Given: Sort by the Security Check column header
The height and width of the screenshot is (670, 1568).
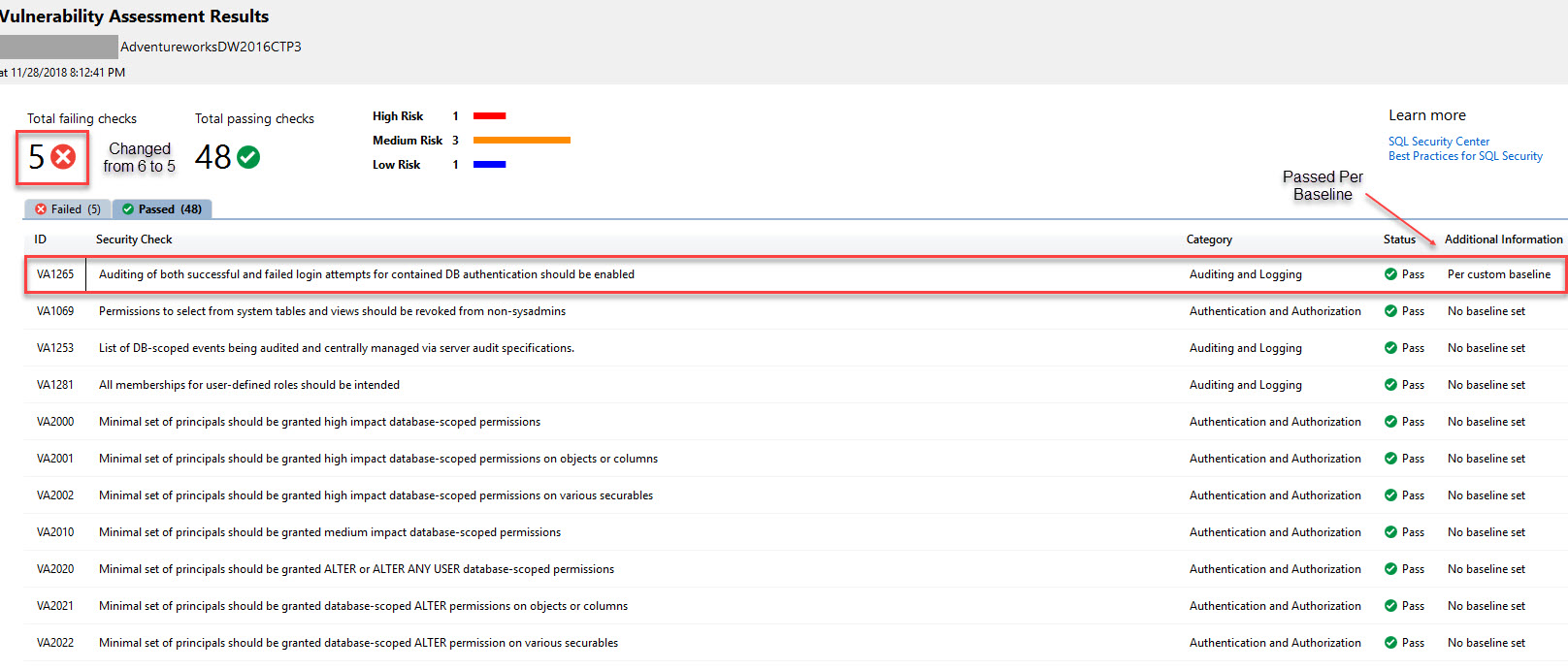Looking at the screenshot, I should click(134, 239).
